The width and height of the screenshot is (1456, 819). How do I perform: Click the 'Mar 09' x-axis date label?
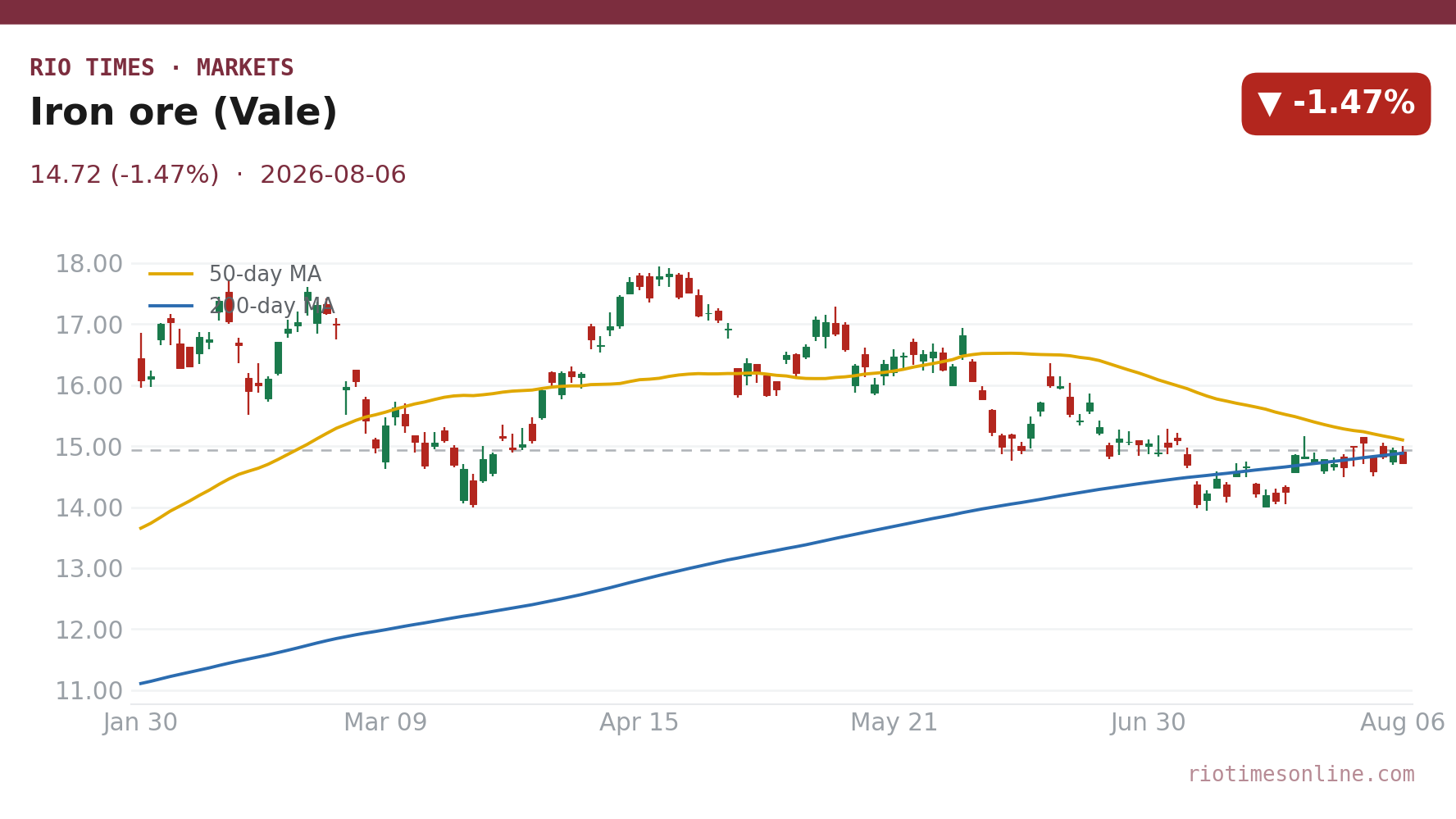click(x=385, y=723)
